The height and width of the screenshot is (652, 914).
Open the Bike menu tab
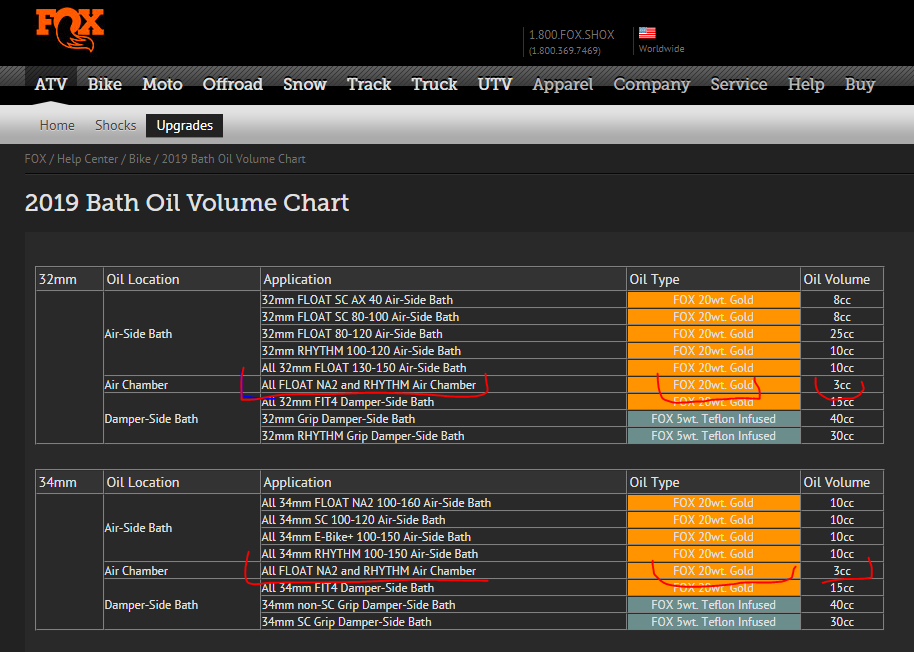coord(104,84)
